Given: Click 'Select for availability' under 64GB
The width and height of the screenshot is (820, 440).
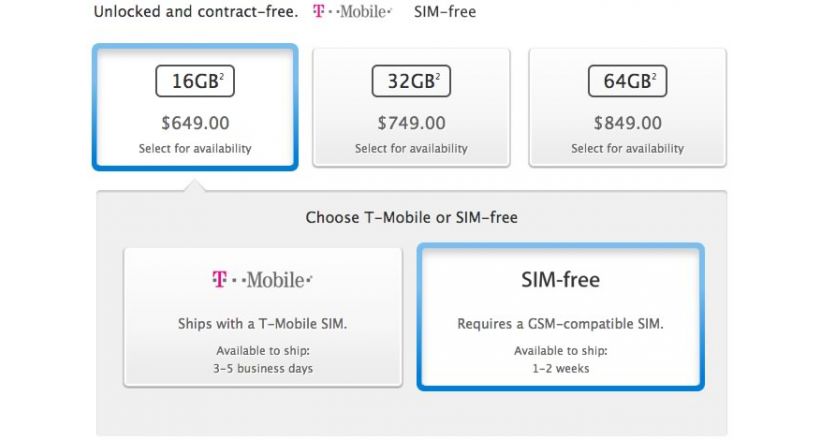Looking at the screenshot, I should pyautogui.click(x=628, y=149).
